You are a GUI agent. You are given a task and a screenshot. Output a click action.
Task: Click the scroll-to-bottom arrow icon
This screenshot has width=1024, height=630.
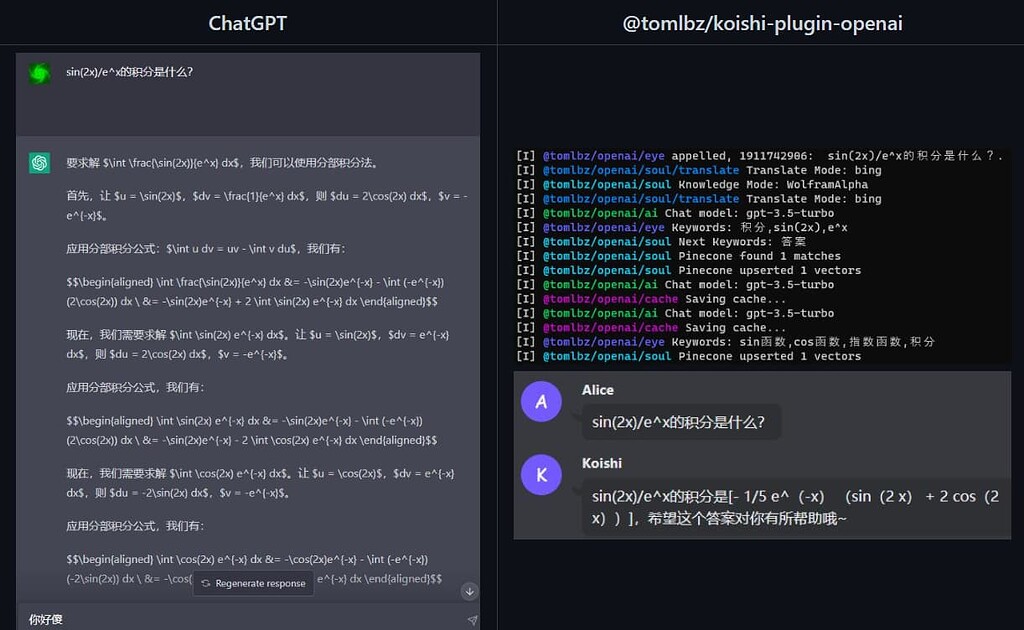469,591
